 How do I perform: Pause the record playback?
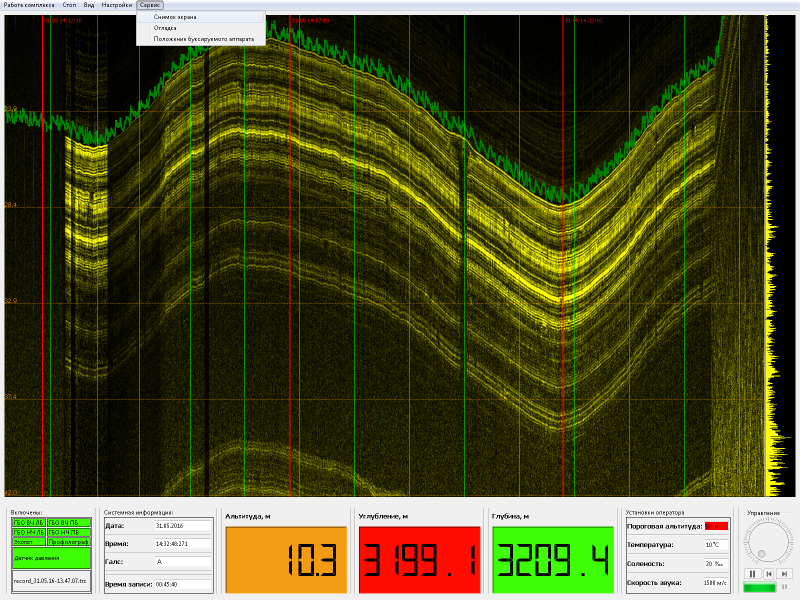coord(753,573)
